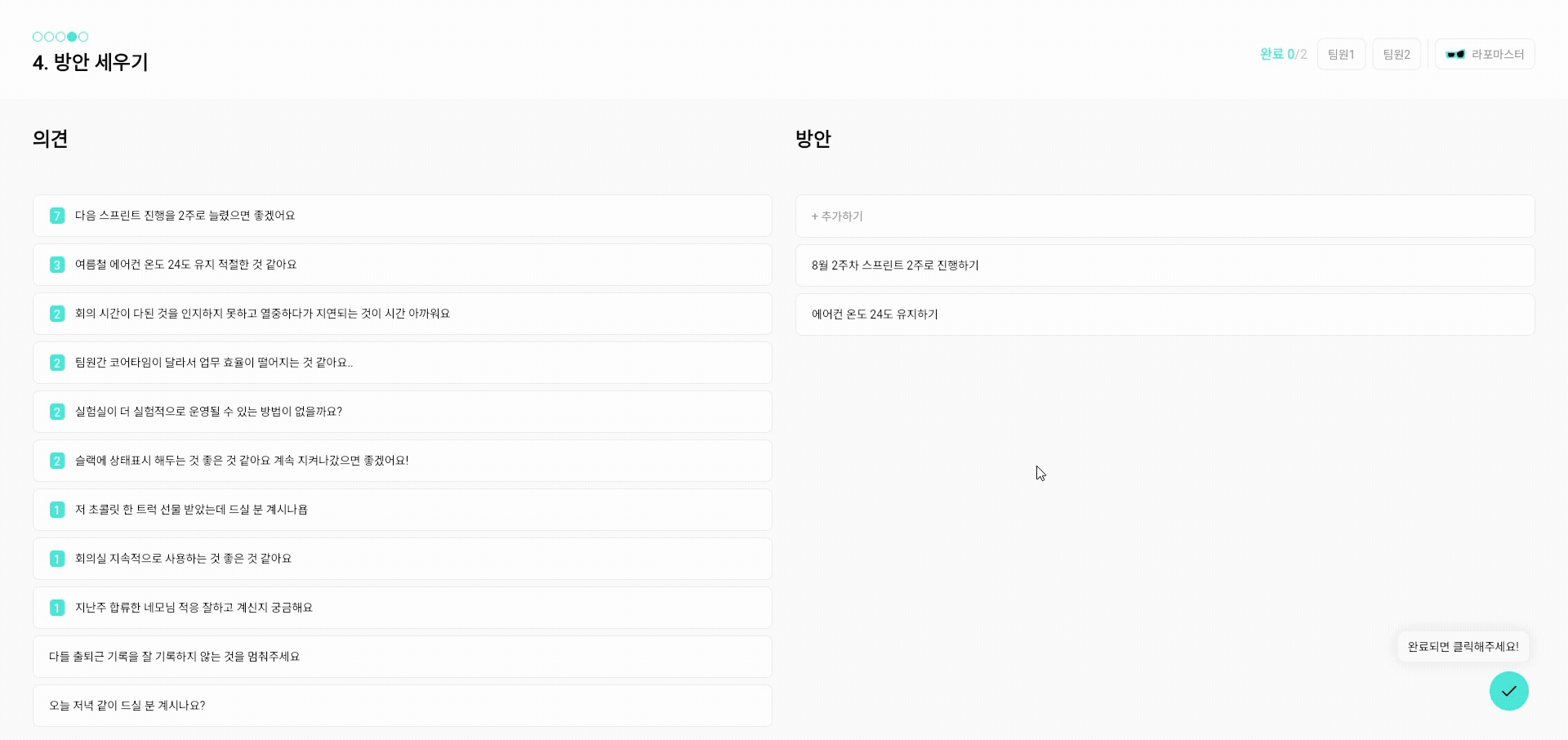The height and width of the screenshot is (740, 1568).
Task: Select the 오늘 저녁 같이 드실 분 opinion
Action: [x=402, y=706]
